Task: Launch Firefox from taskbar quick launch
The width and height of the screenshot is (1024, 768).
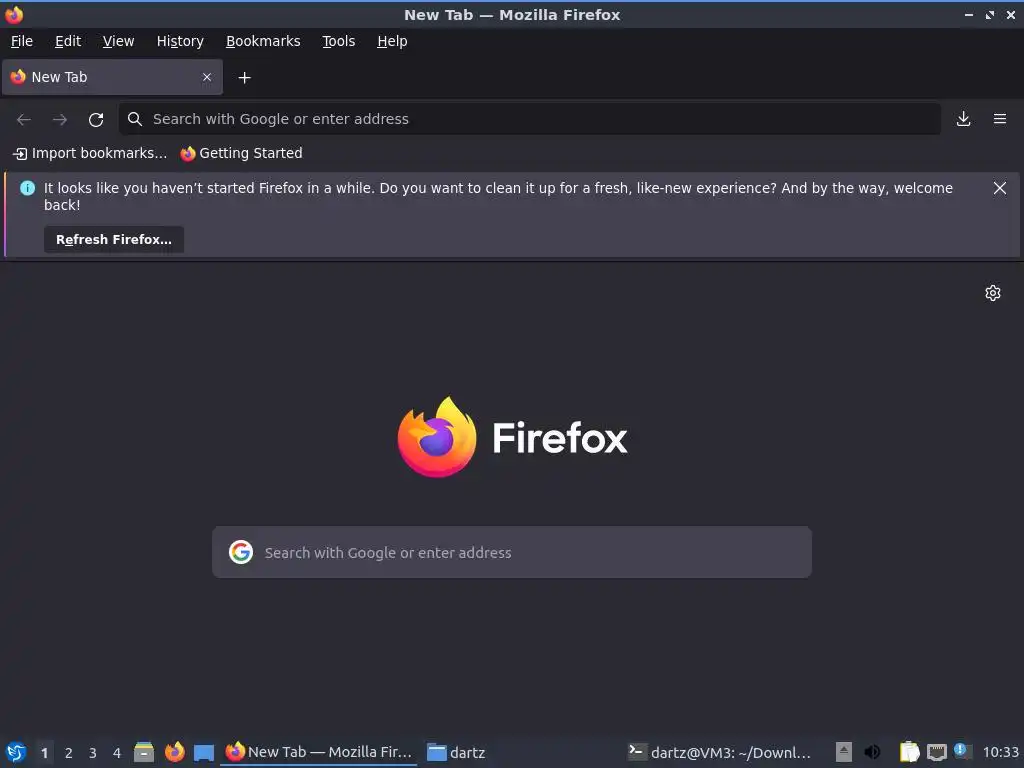Action: pos(174,752)
